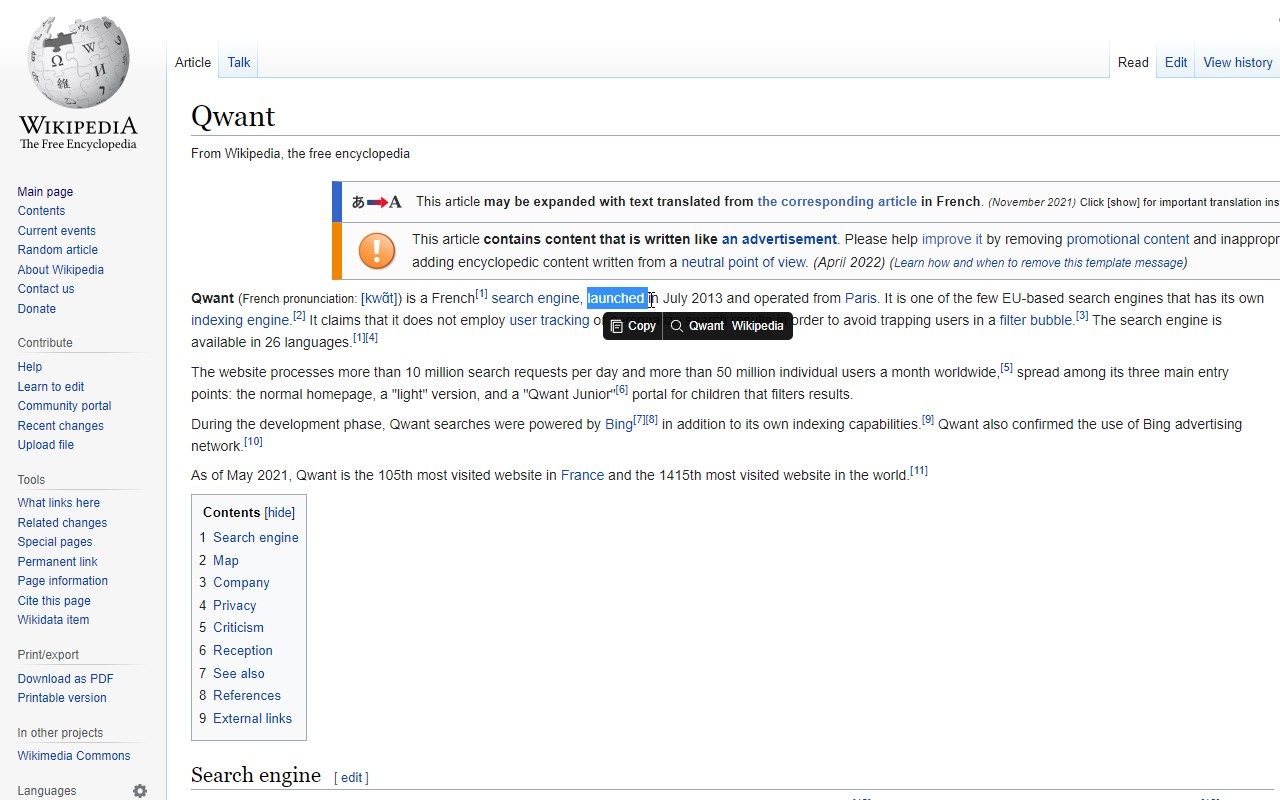Open Special pages
This screenshot has width=1280, height=800.
55,542
